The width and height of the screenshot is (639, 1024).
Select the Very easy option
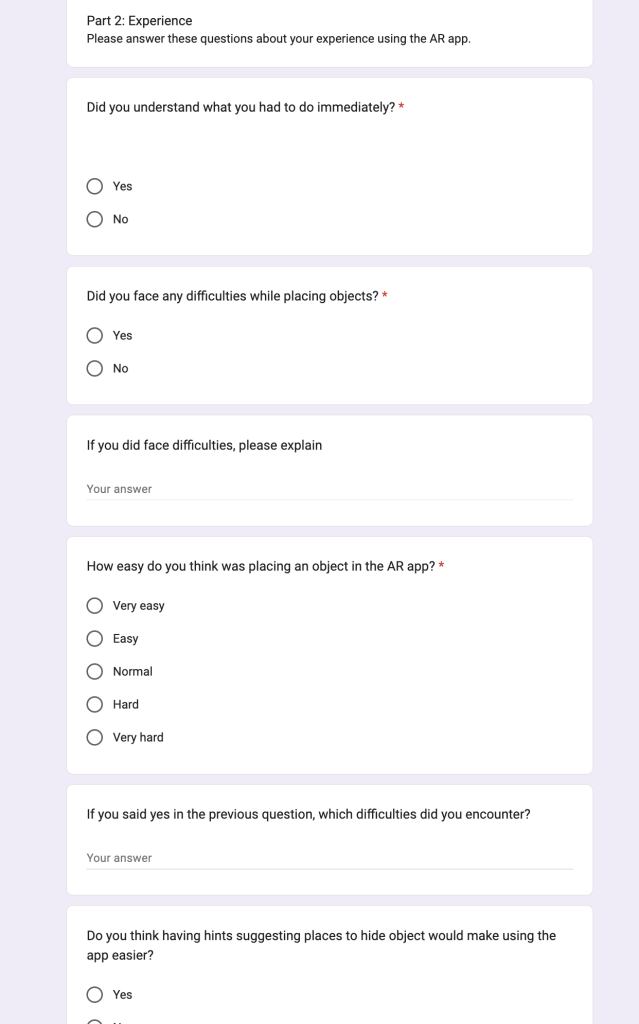coord(95,606)
